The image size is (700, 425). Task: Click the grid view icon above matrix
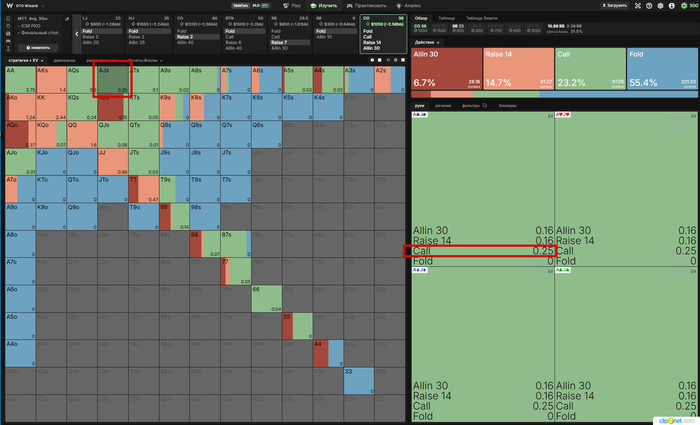coord(395,60)
